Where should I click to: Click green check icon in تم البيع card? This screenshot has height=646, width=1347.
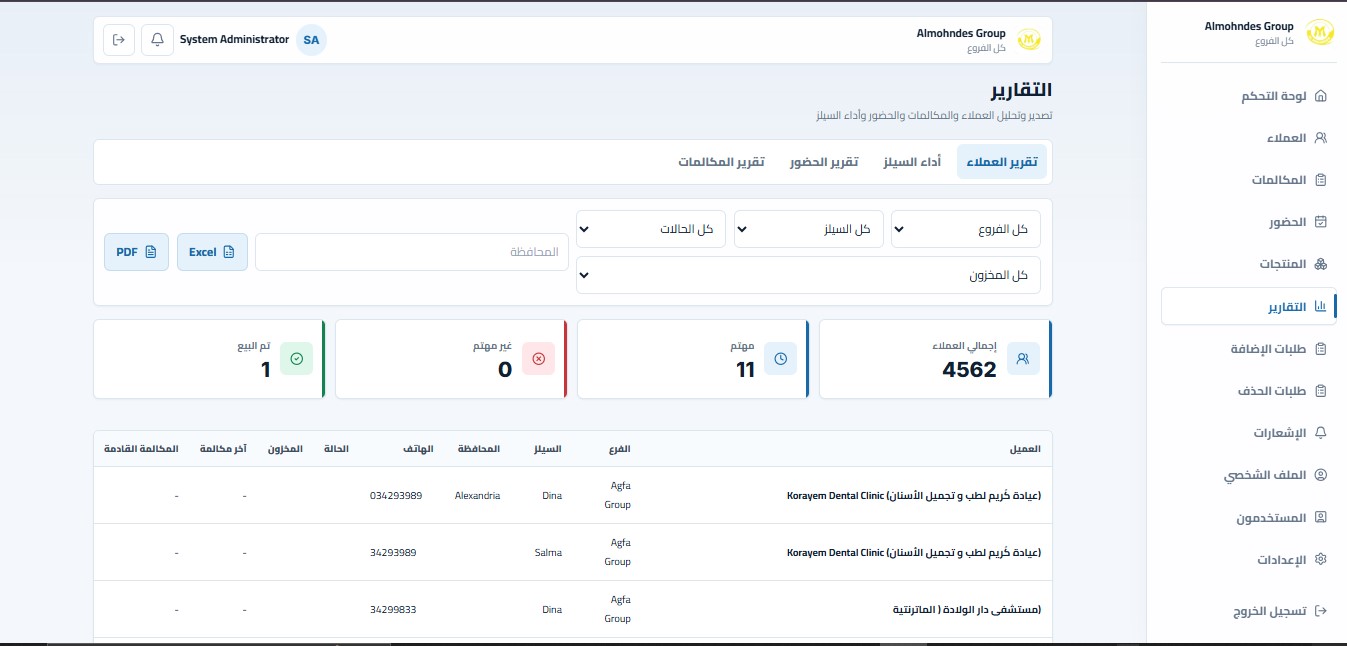(x=296, y=358)
